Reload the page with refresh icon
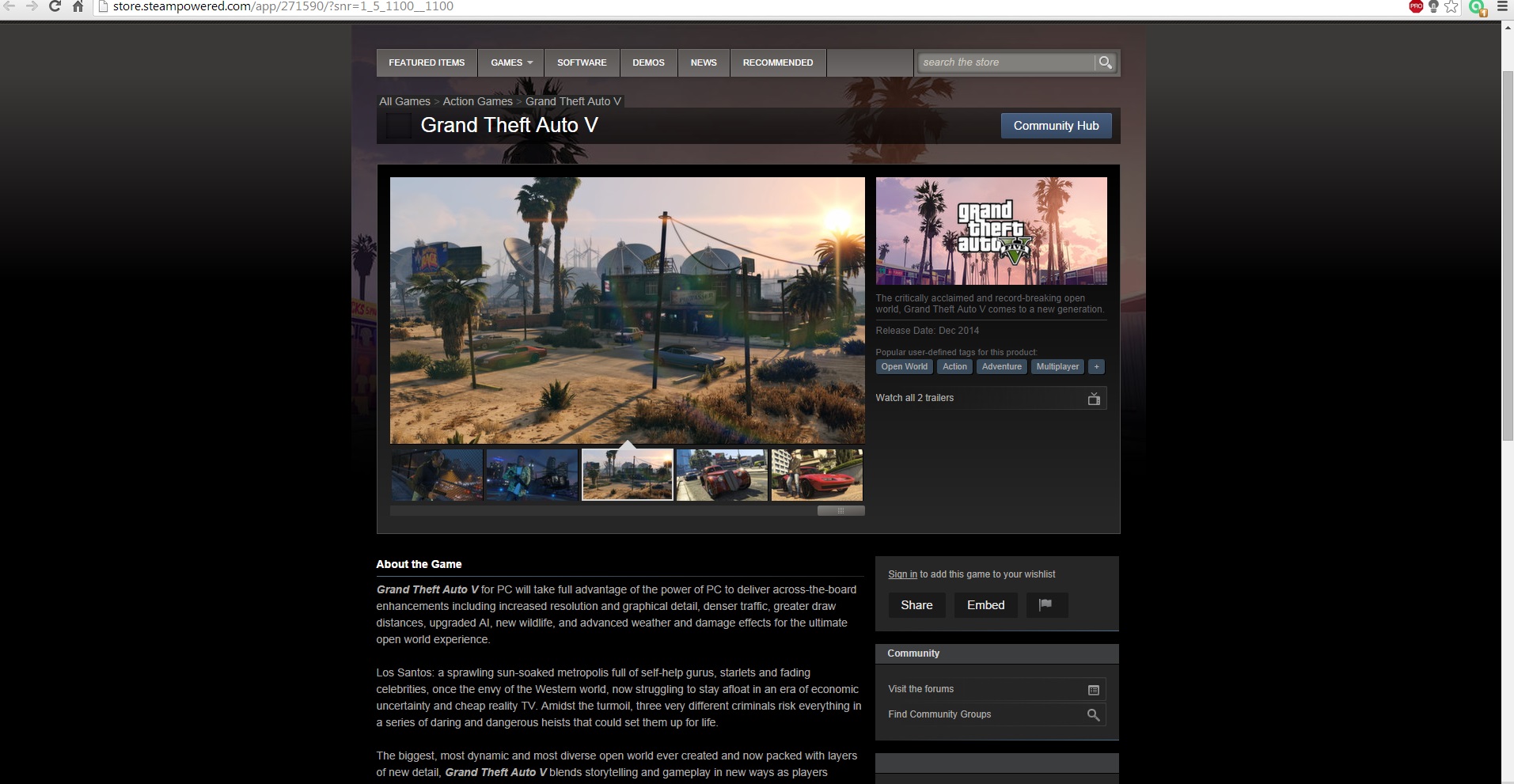Image resolution: width=1514 pixels, height=784 pixels. pos(55,7)
